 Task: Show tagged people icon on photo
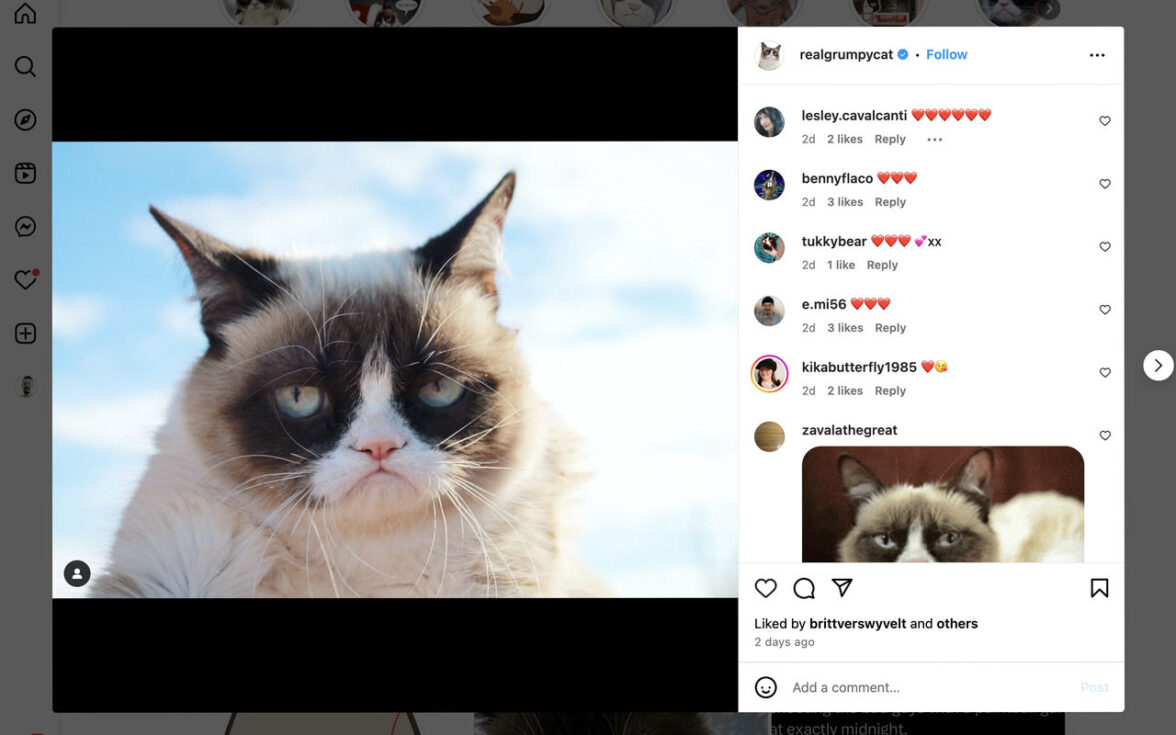tap(77, 574)
